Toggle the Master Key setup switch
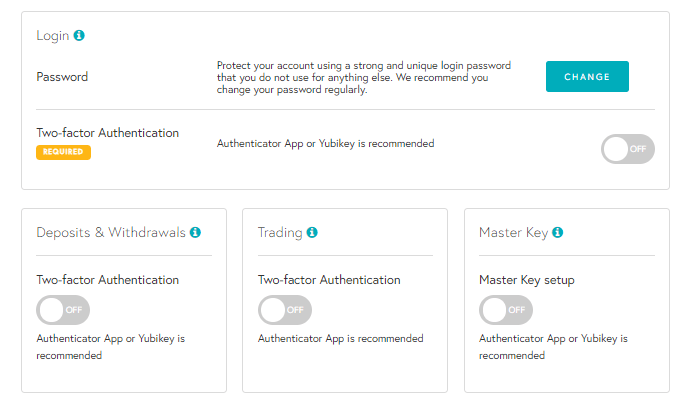 pos(506,310)
